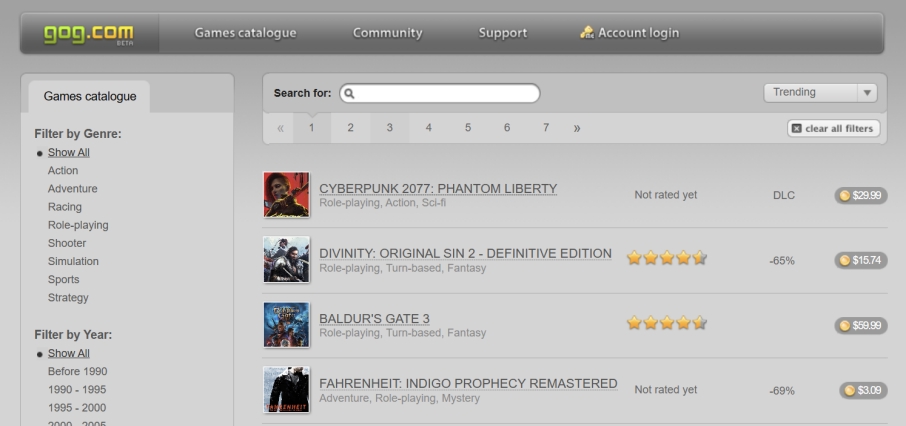
Task: Open Baldur's Gate 3 cover thumbnail
Action: click(287, 325)
